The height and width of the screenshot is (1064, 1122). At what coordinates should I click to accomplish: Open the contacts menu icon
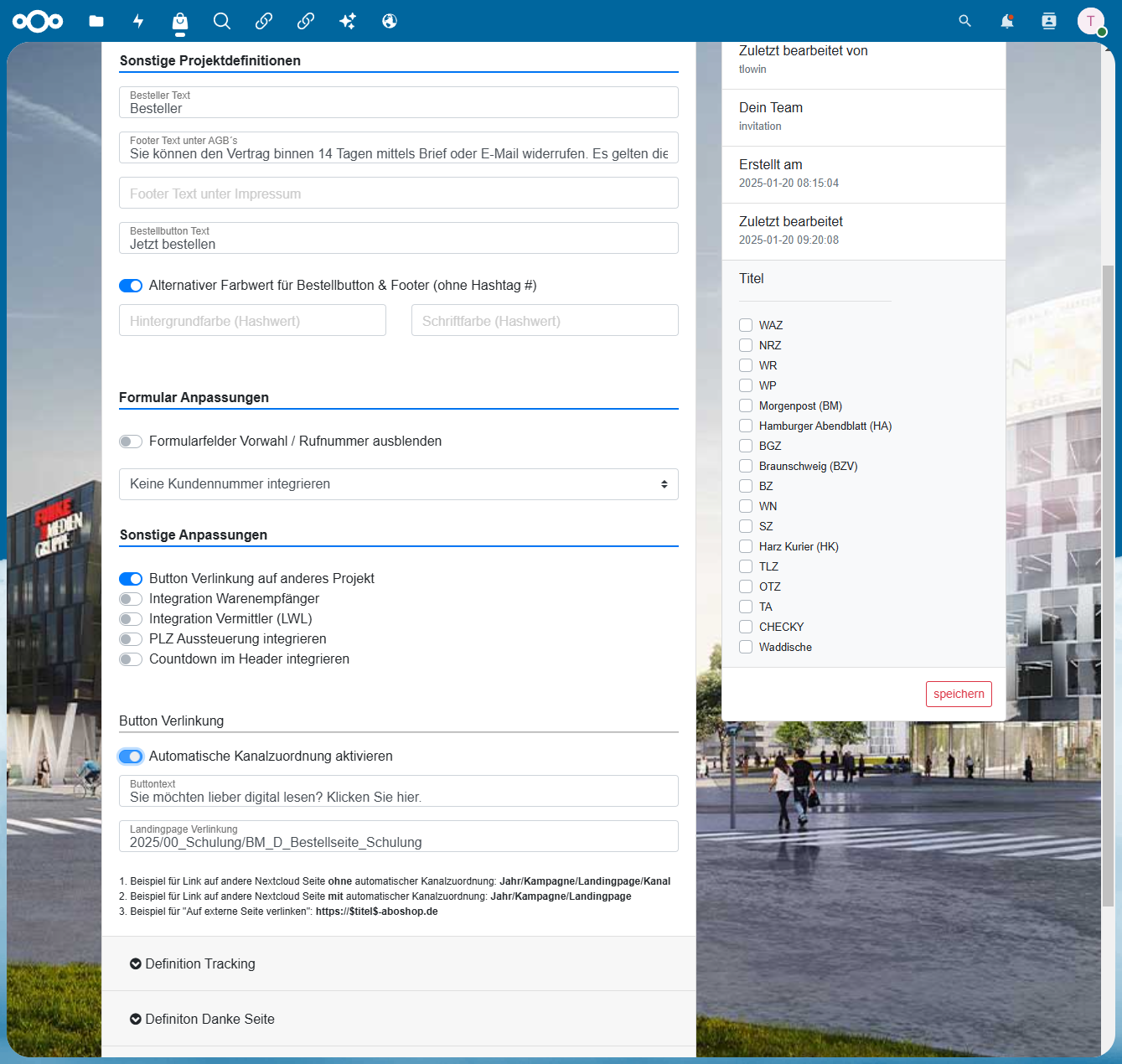pyautogui.click(x=1049, y=21)
